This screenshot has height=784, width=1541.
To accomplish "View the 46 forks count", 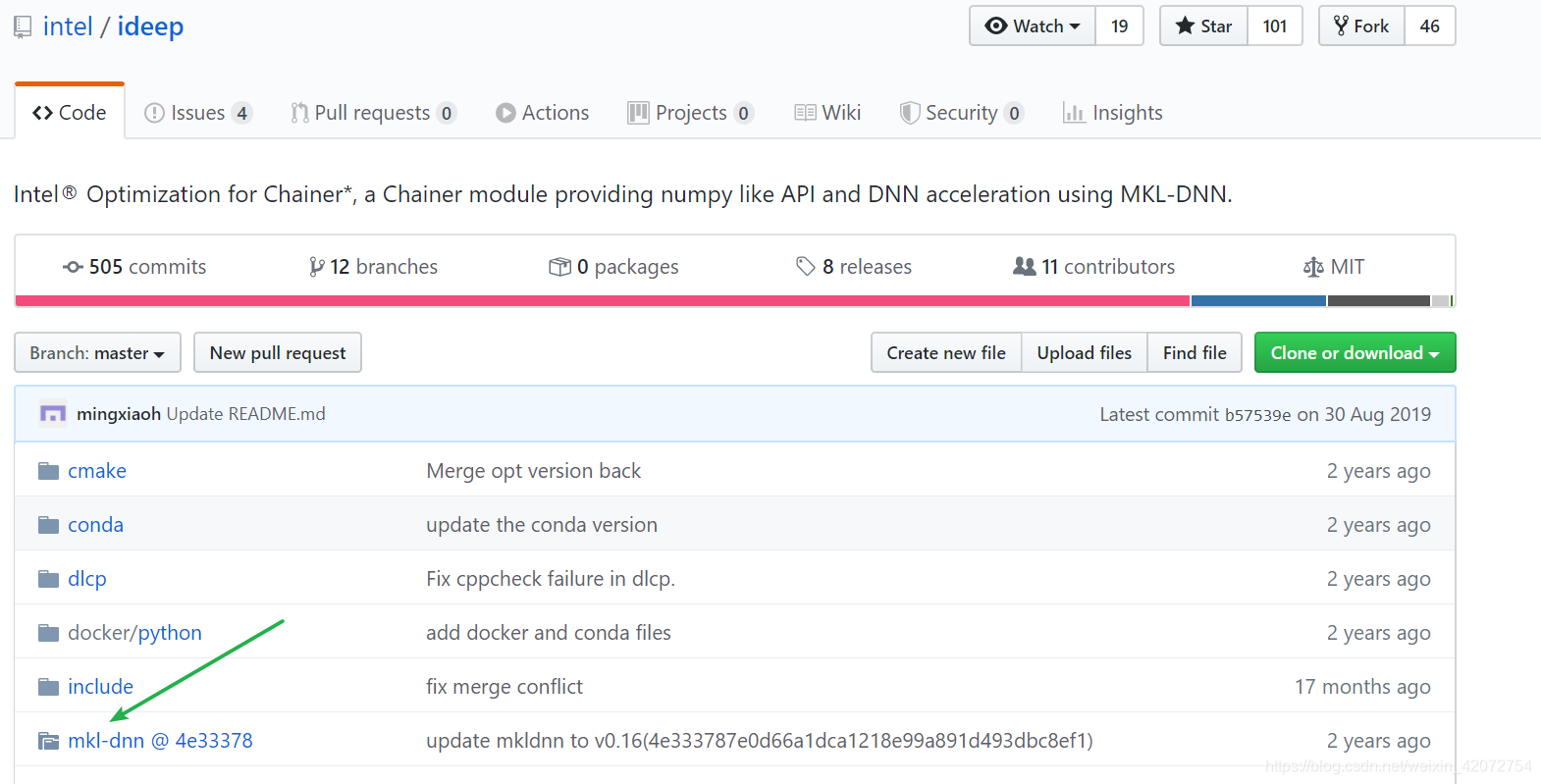I will tap(1430, 26).
